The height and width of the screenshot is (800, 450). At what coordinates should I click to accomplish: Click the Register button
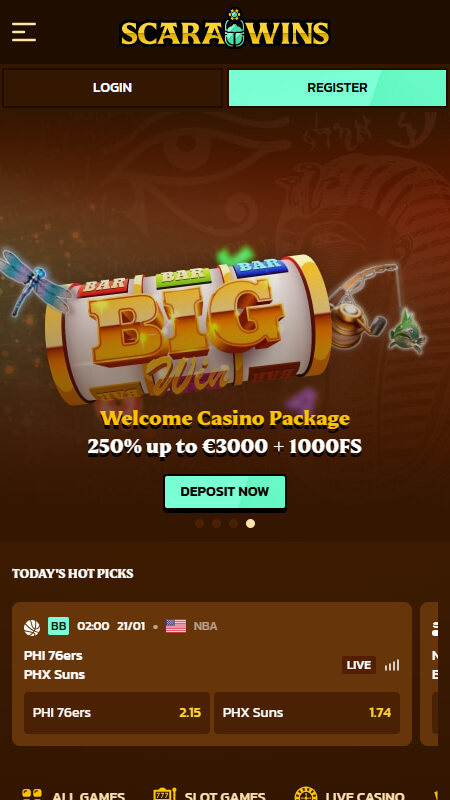(x=337, y=88)
